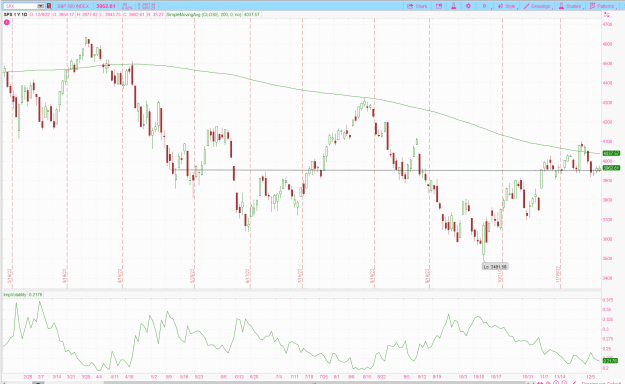Image resolution: width=625 pixels, height=384 pixels.
Task: Click the 4700 price axis label
Action: (x=607, y=24)
